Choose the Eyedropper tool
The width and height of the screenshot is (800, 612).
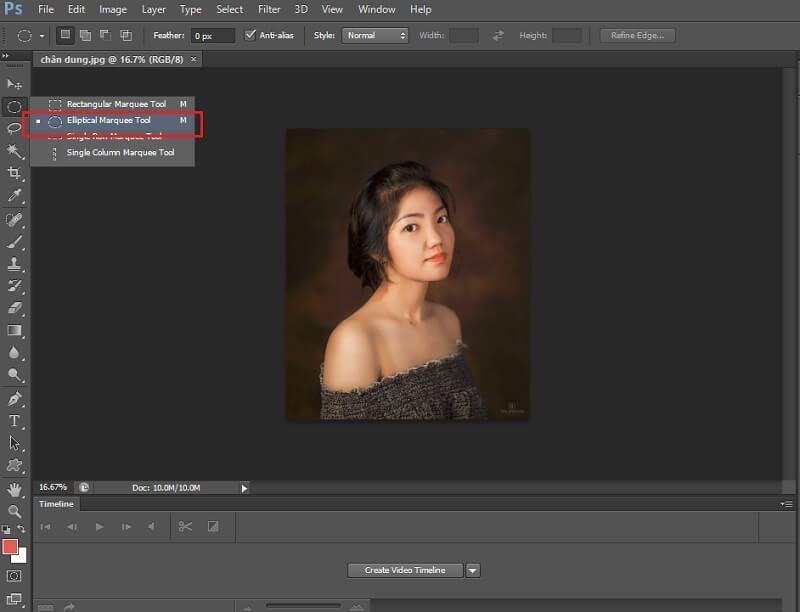tap(14, 195)
